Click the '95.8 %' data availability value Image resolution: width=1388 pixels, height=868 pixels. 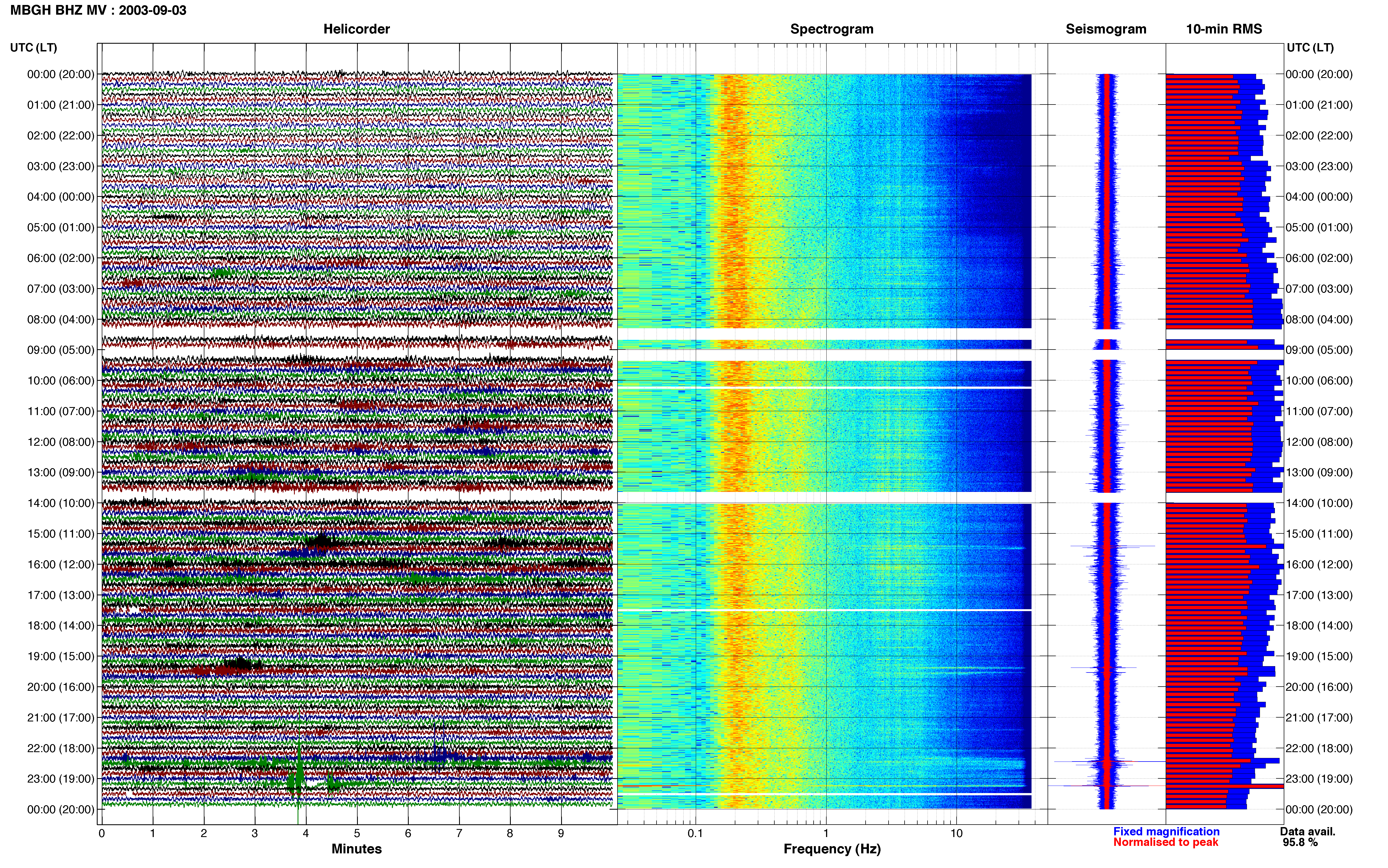click(1300, 842)
